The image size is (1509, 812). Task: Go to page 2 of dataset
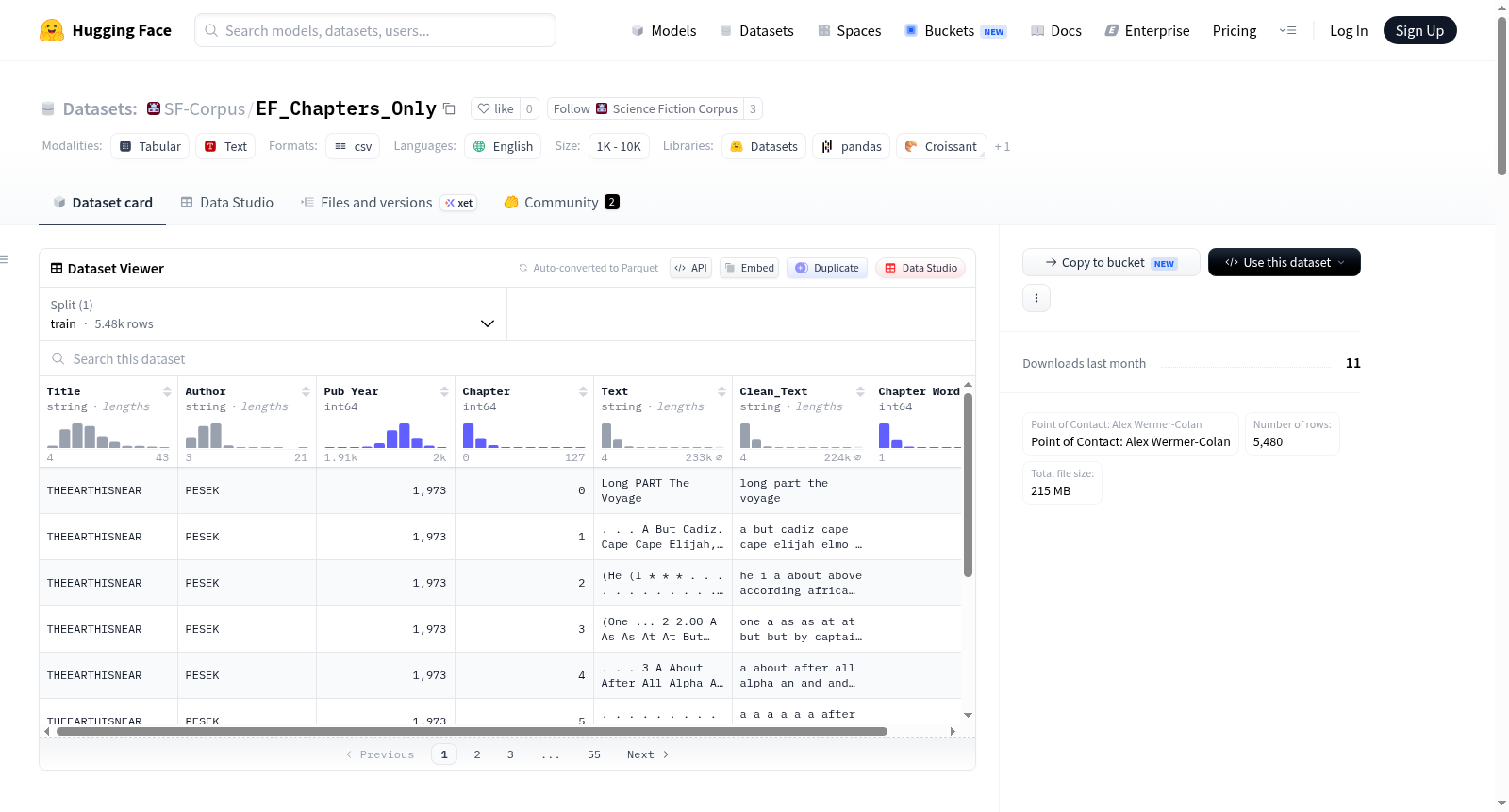coord(477,754)
